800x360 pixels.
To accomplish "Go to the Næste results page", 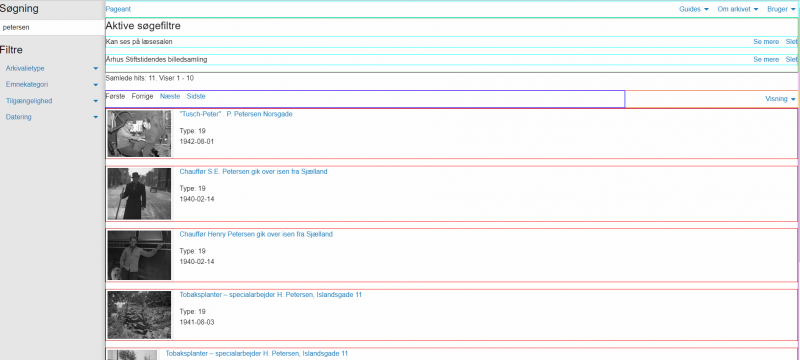I will click(170, 96).
